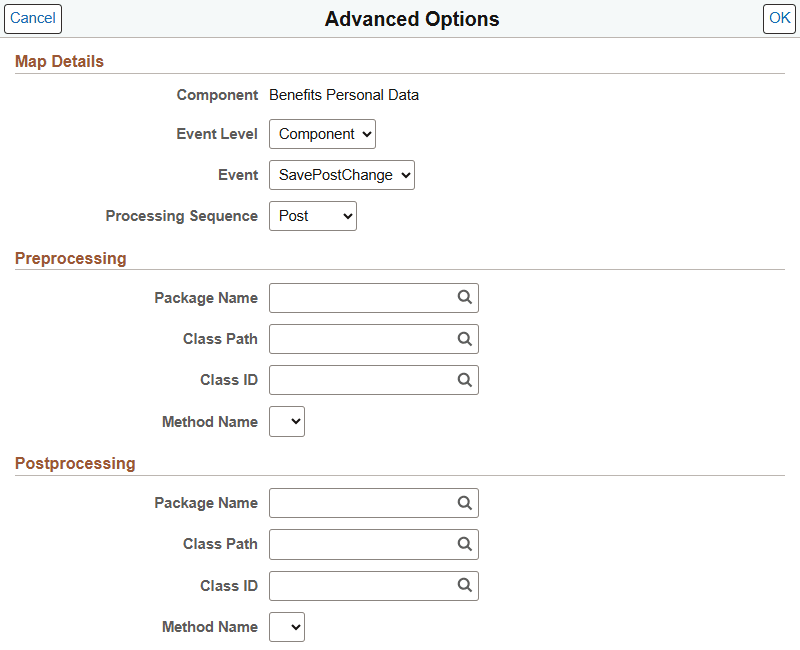The width and height of the screenshot is (800, 650).
Task: Open the Class Path lookup under Preprocessing
Action: 464,338
